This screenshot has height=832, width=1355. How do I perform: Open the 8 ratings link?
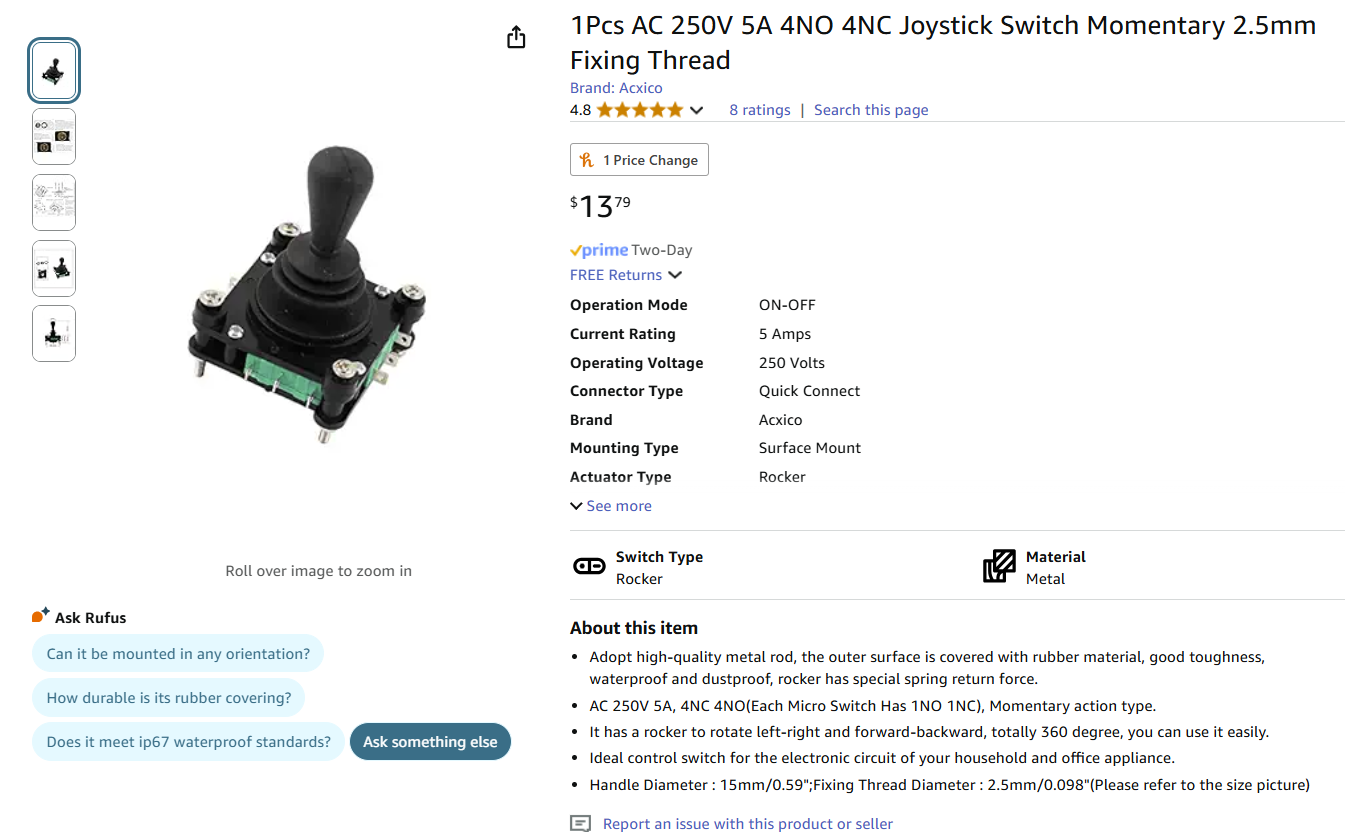point(760,110)
